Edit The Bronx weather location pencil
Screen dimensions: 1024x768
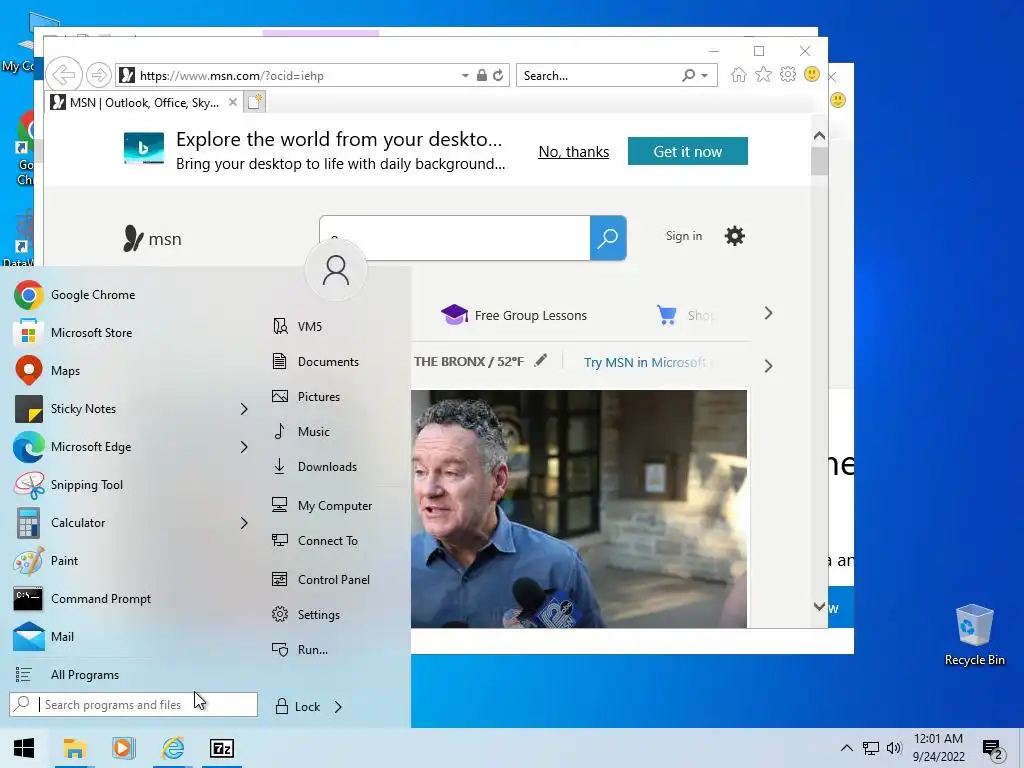[x=540, y=360]
